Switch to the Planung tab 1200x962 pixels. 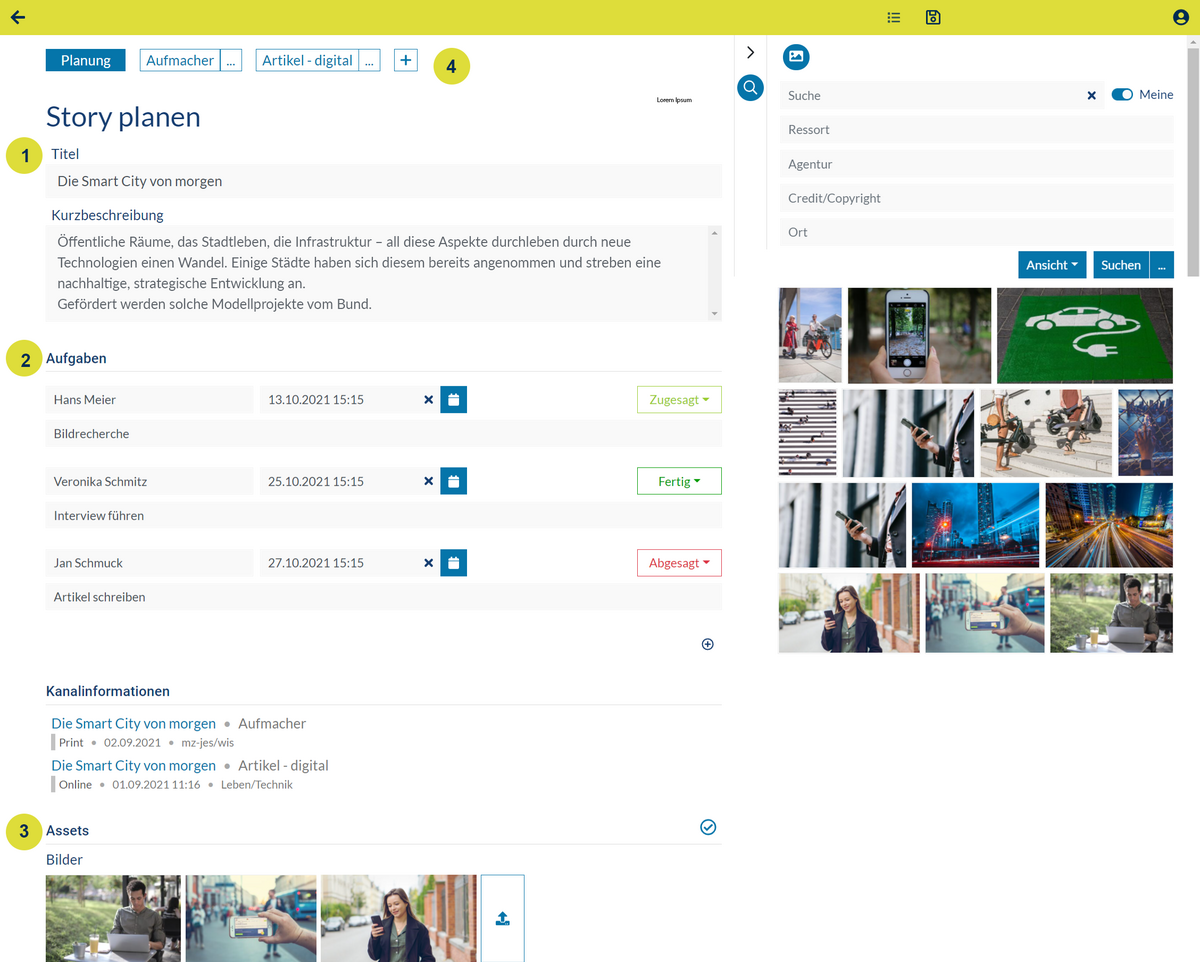pyautogui.click(x=86, y=60)
